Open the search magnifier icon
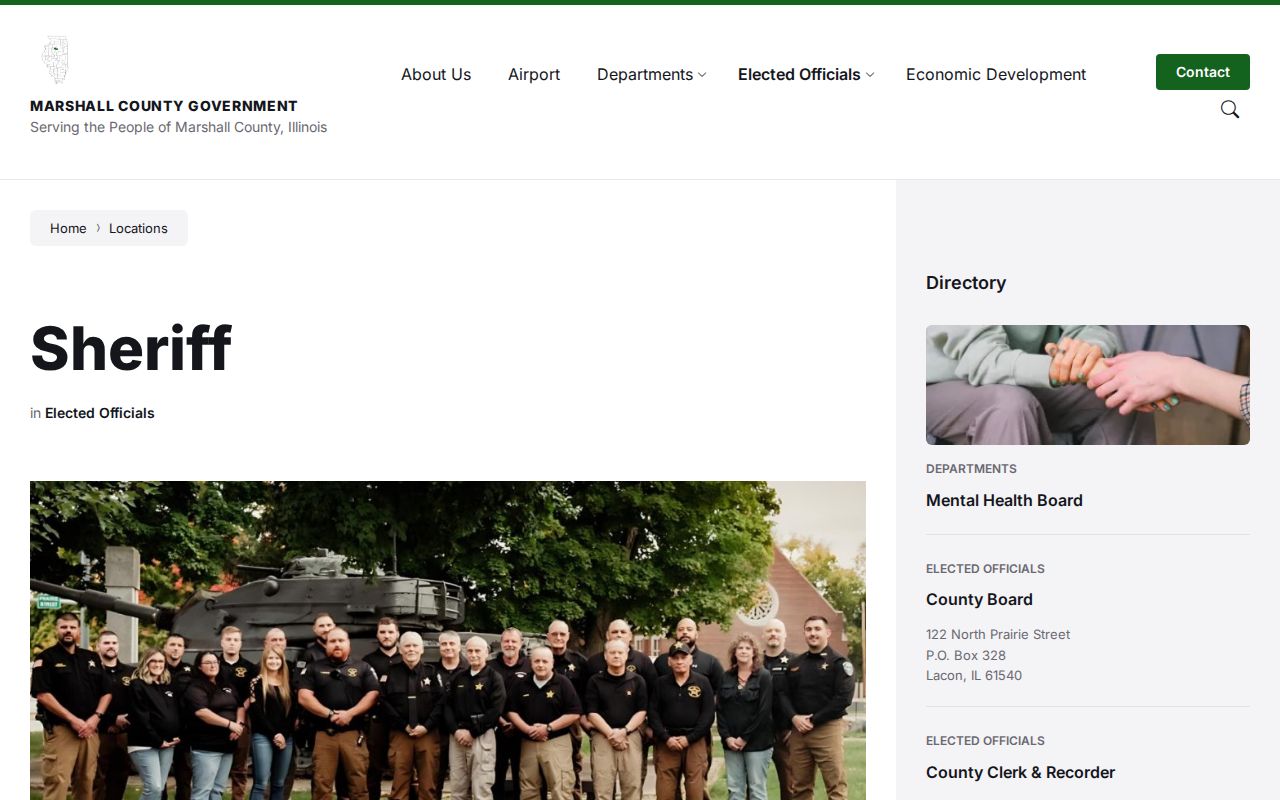The image size is (1280, 800). coord(1230,110)
